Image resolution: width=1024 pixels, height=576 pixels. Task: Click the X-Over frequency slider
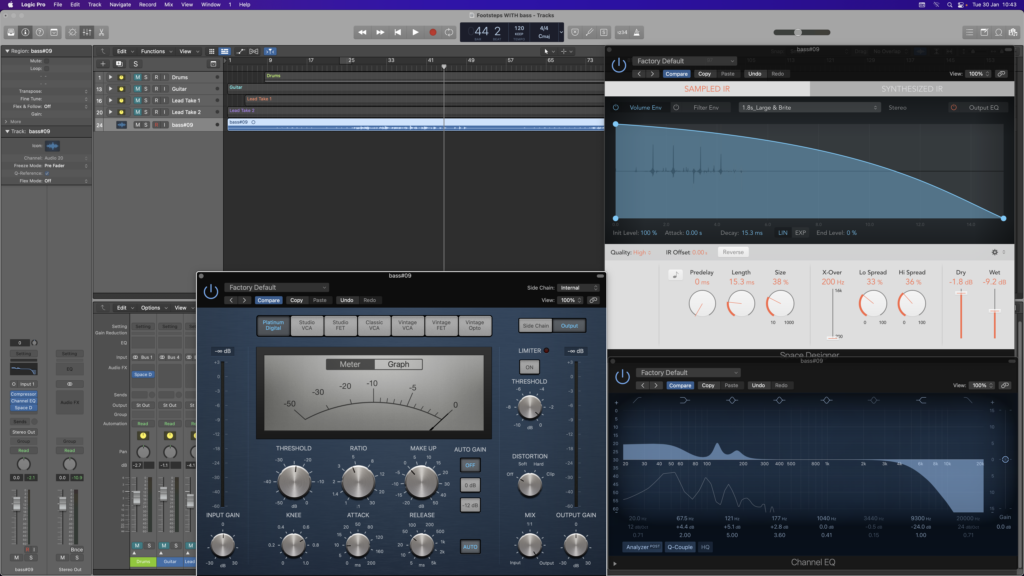click(x=833, y=315)
